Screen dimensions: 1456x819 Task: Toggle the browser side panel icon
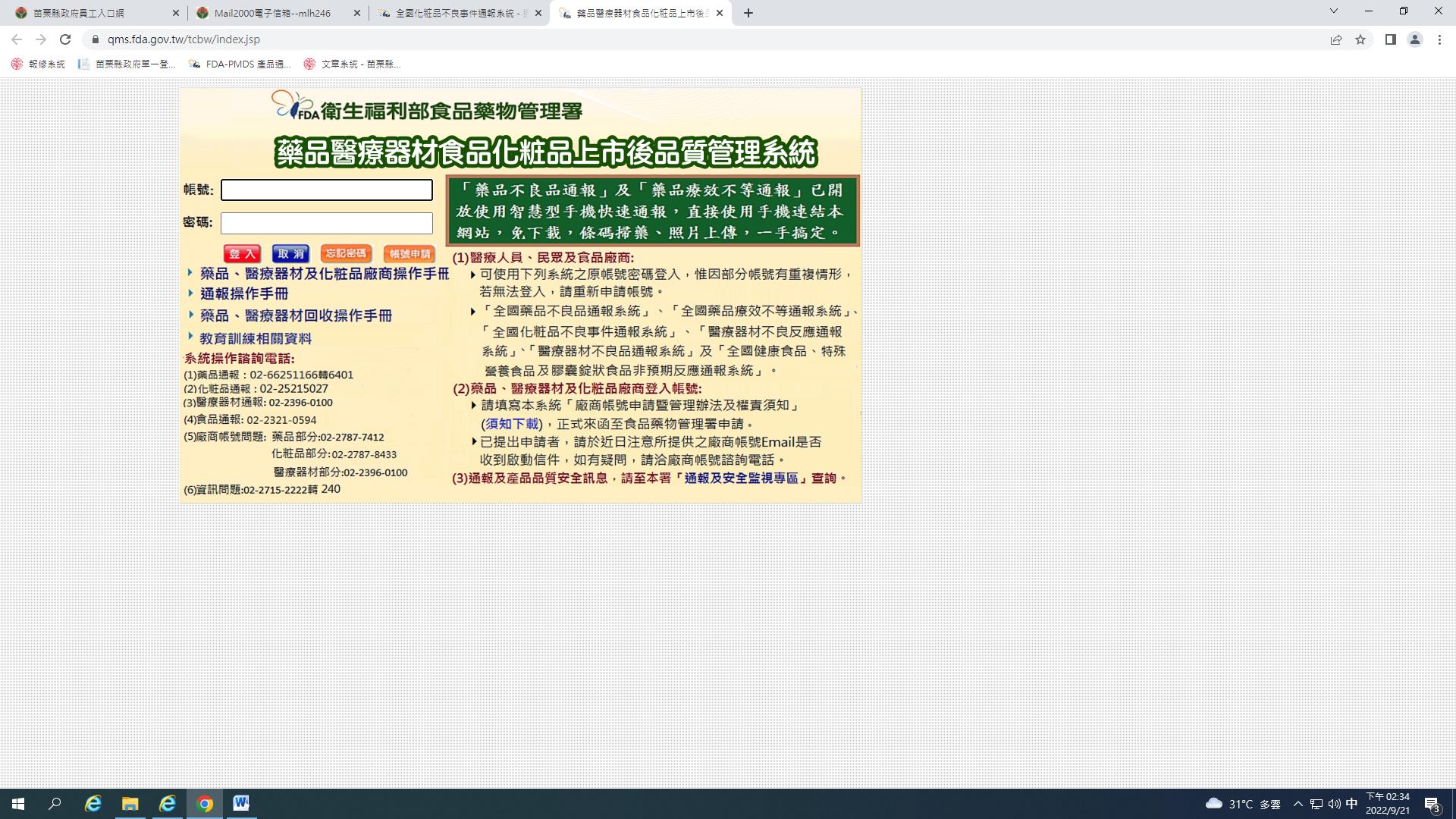coord(1391,39)
